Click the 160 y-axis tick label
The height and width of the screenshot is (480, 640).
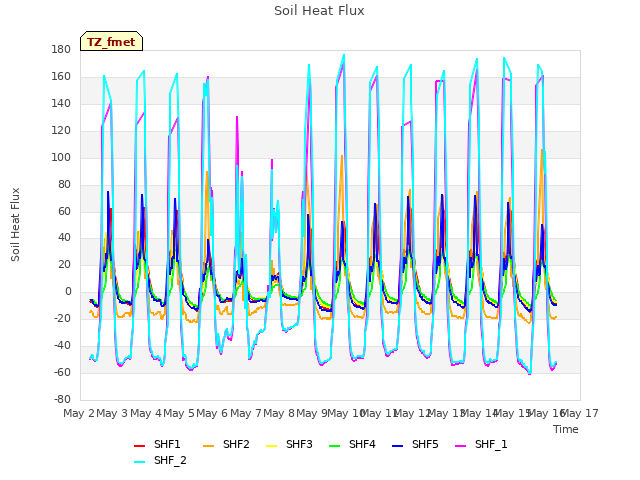point(61,76)
